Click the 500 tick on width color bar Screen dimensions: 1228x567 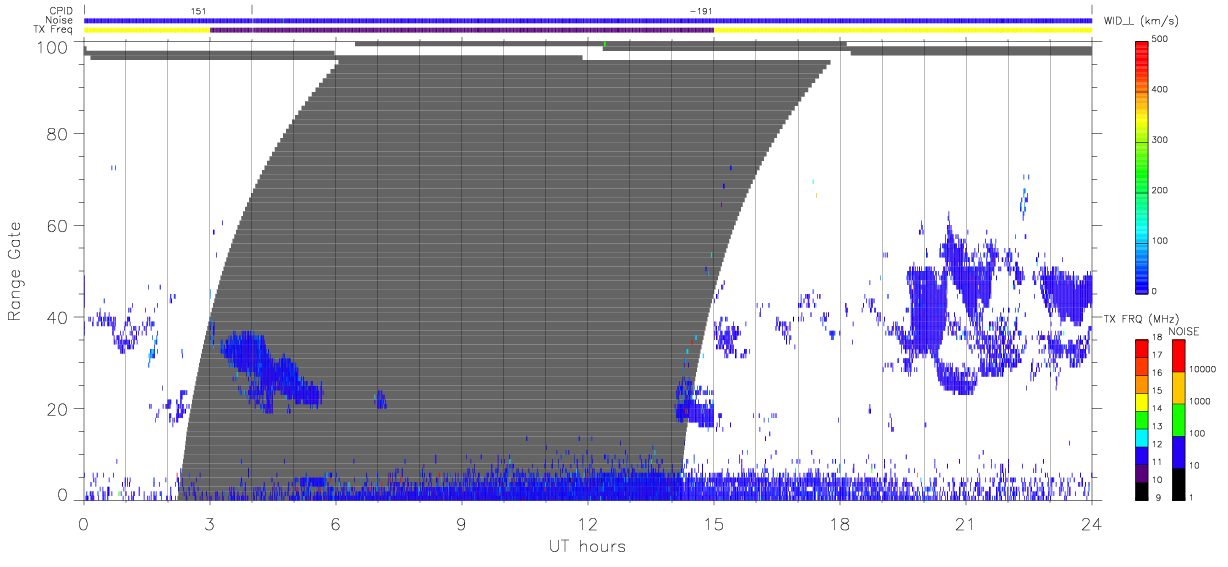click(x=1161, y=39)
